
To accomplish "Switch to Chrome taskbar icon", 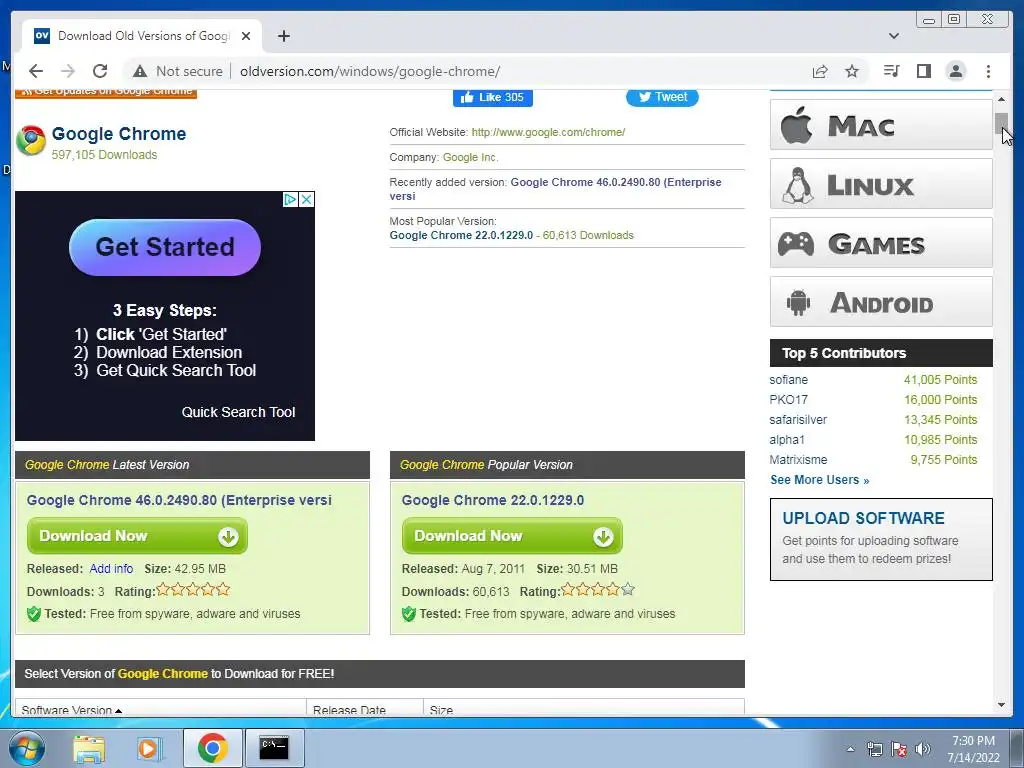I will point(212,748).
